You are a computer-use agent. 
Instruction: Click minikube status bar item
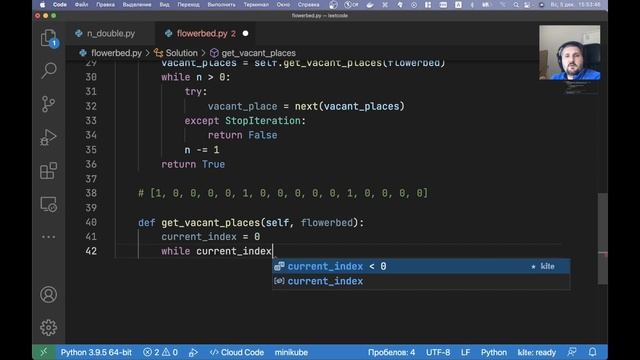pos(291,352)
